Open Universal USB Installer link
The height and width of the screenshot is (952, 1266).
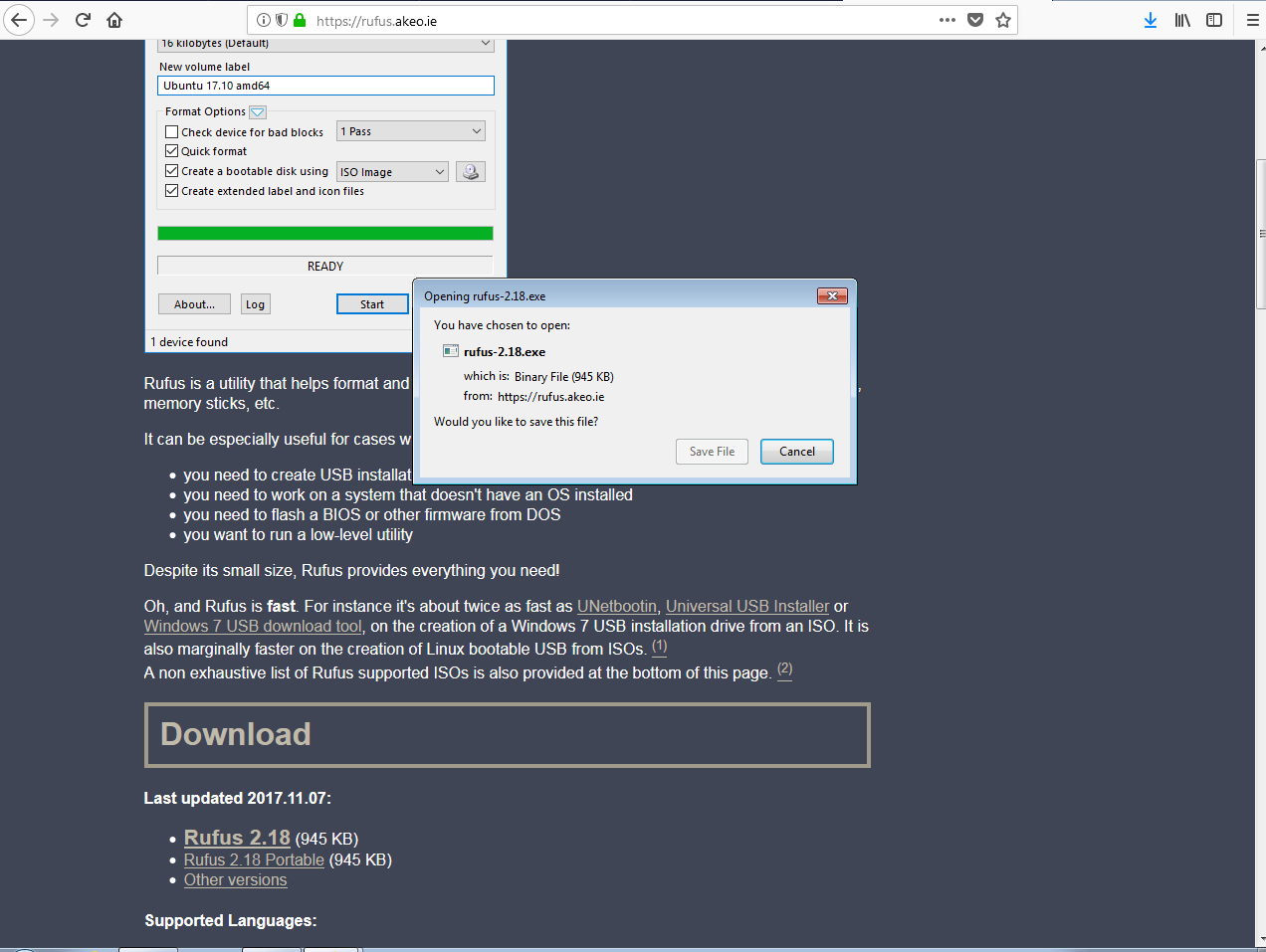click(x=747, y=607)
